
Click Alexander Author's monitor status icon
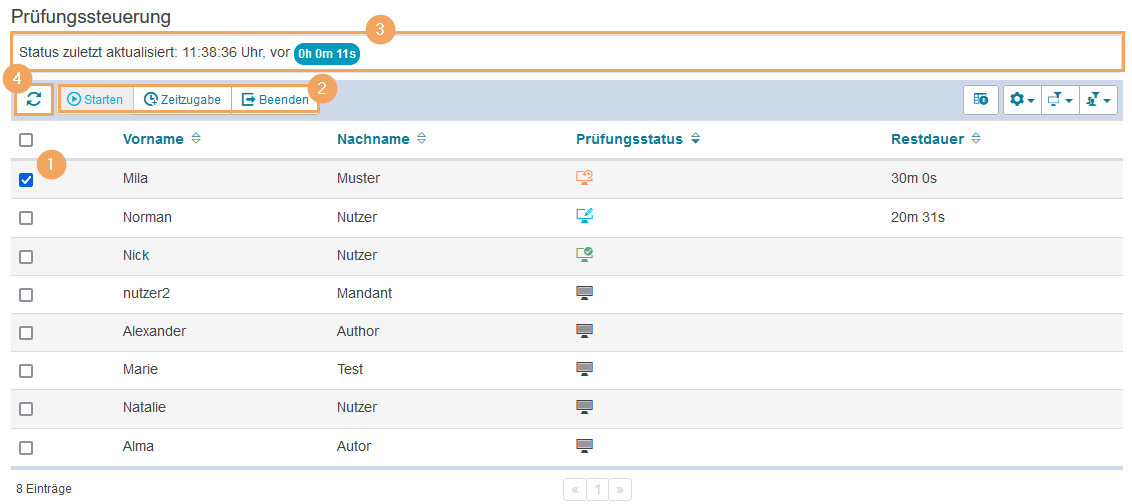pyautogui.click(x=584, y=331)
